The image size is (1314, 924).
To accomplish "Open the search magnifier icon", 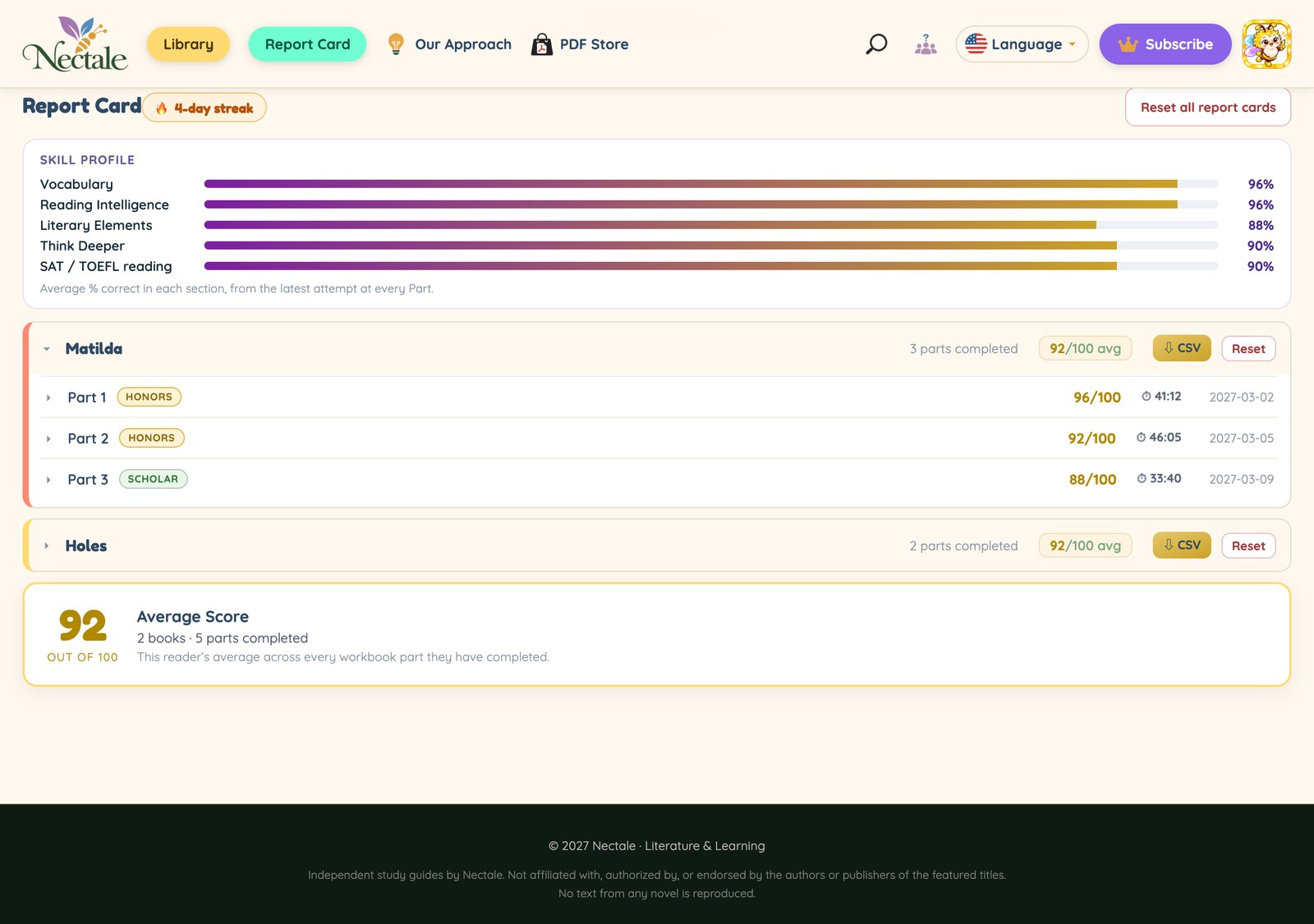I will [x=876, y=44].
